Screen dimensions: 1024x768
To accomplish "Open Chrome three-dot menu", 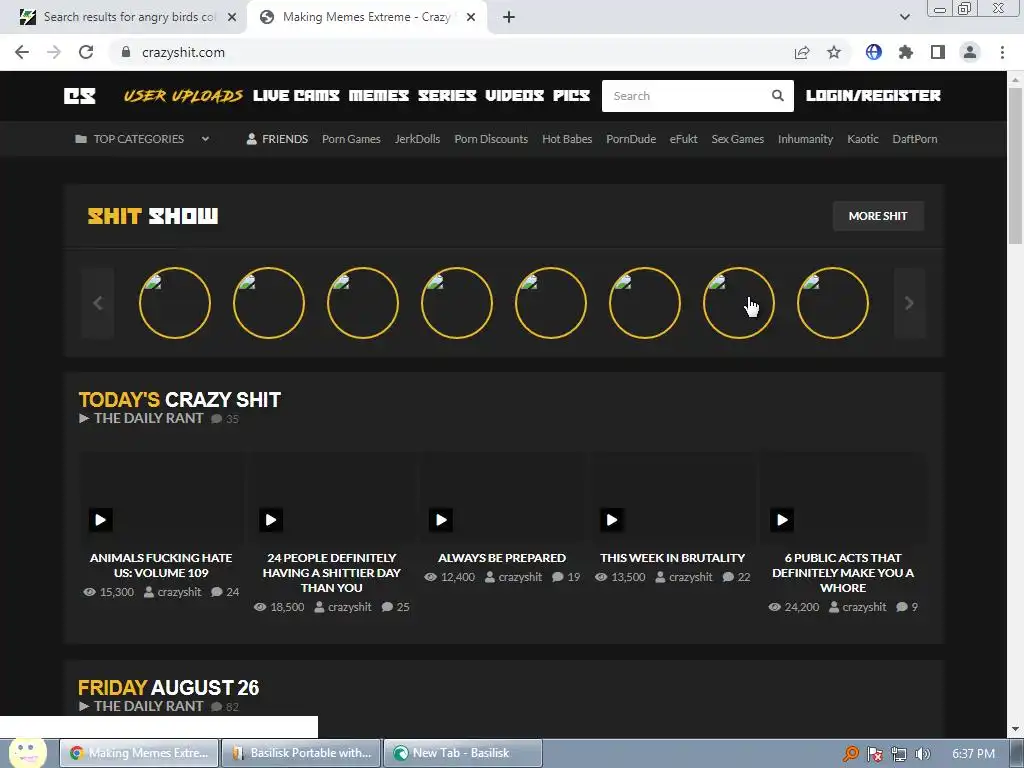I will pyautogui.click(x=1002, y=52).
